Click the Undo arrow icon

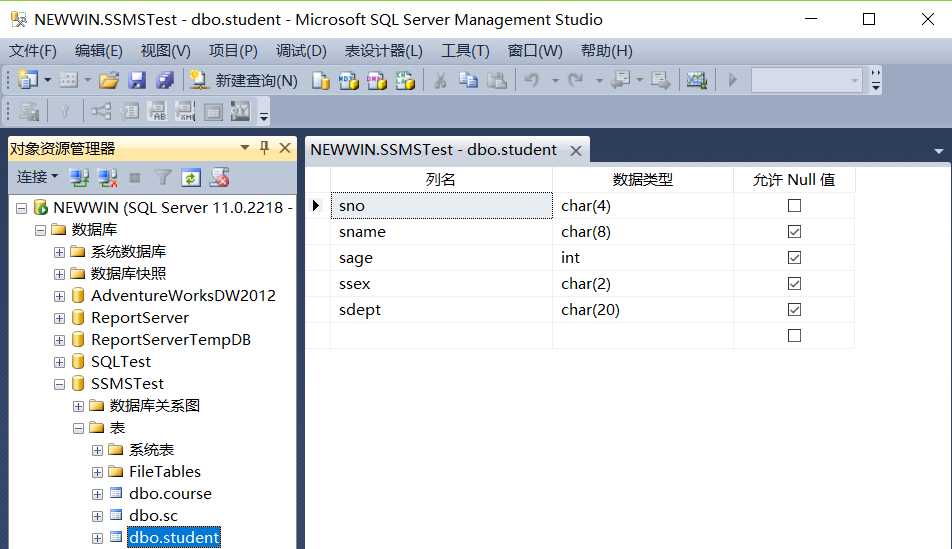pyautogui.click(x=532, y=80)
